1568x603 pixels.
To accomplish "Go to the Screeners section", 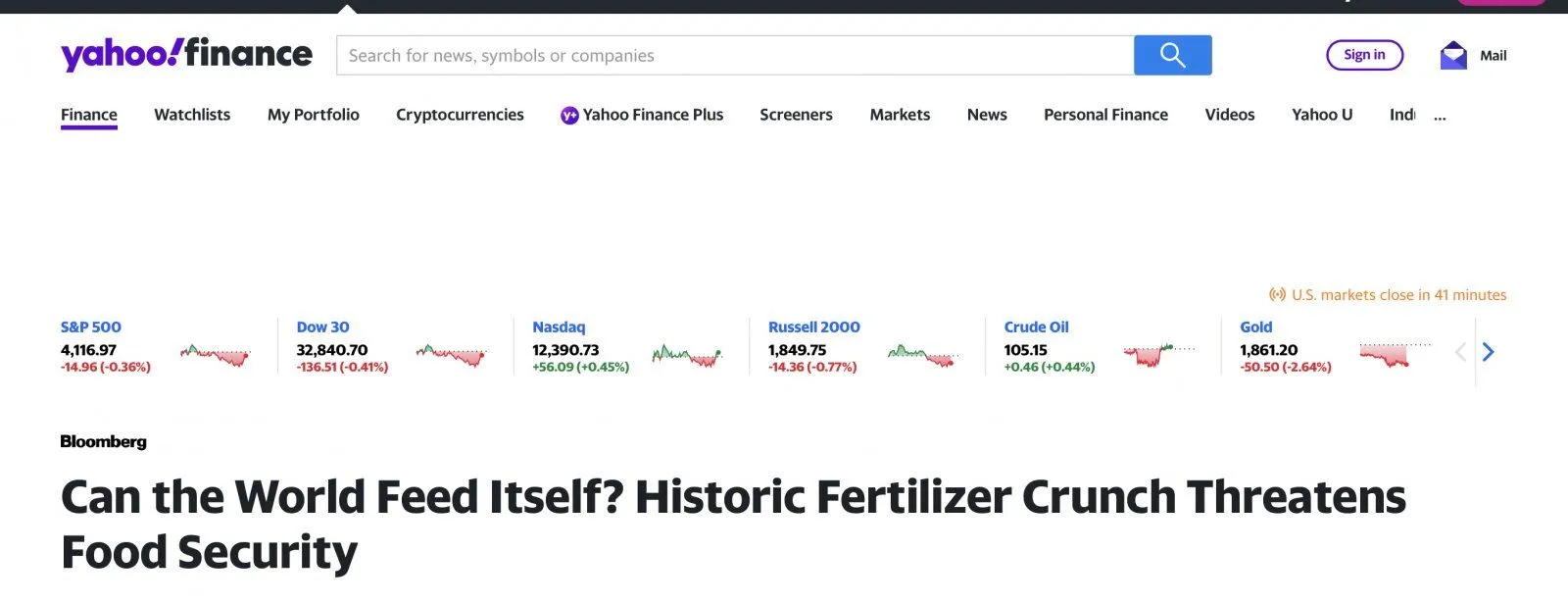I will (x=796, y=115).
